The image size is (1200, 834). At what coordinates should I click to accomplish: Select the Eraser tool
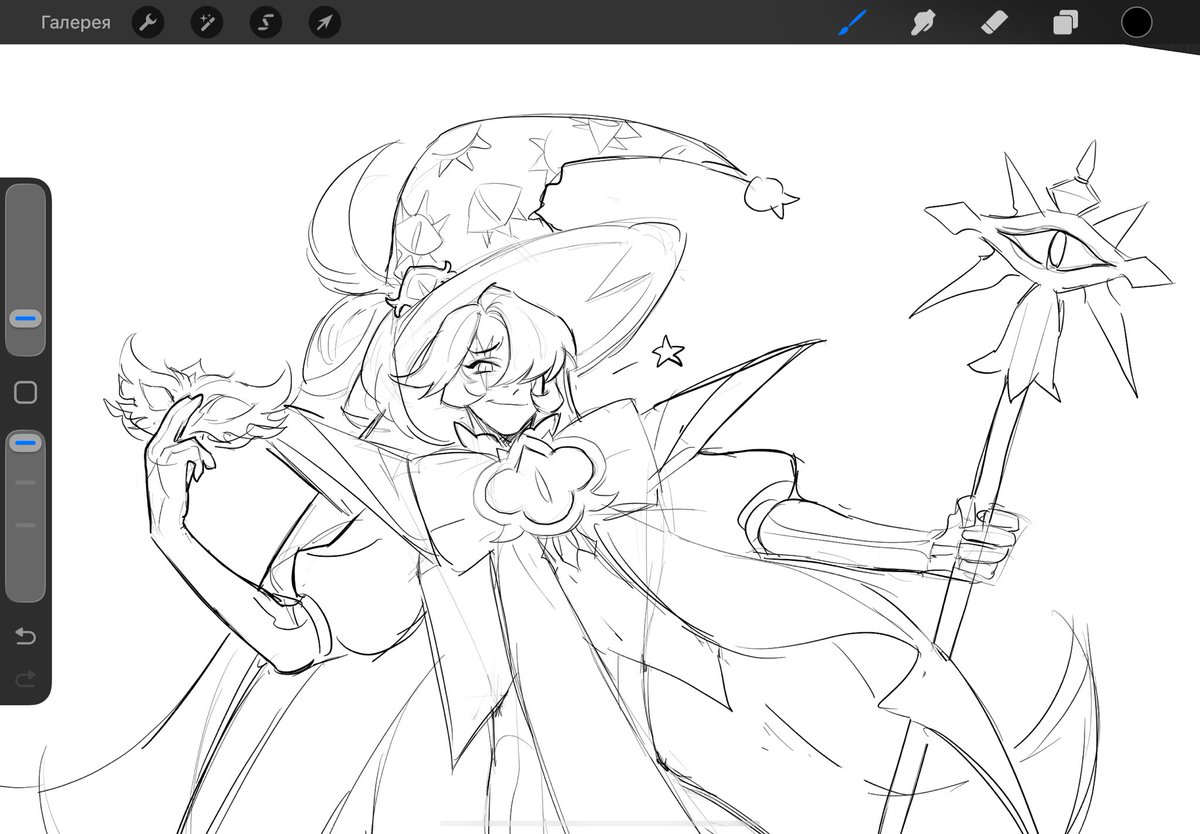click(x=994, y=22)
